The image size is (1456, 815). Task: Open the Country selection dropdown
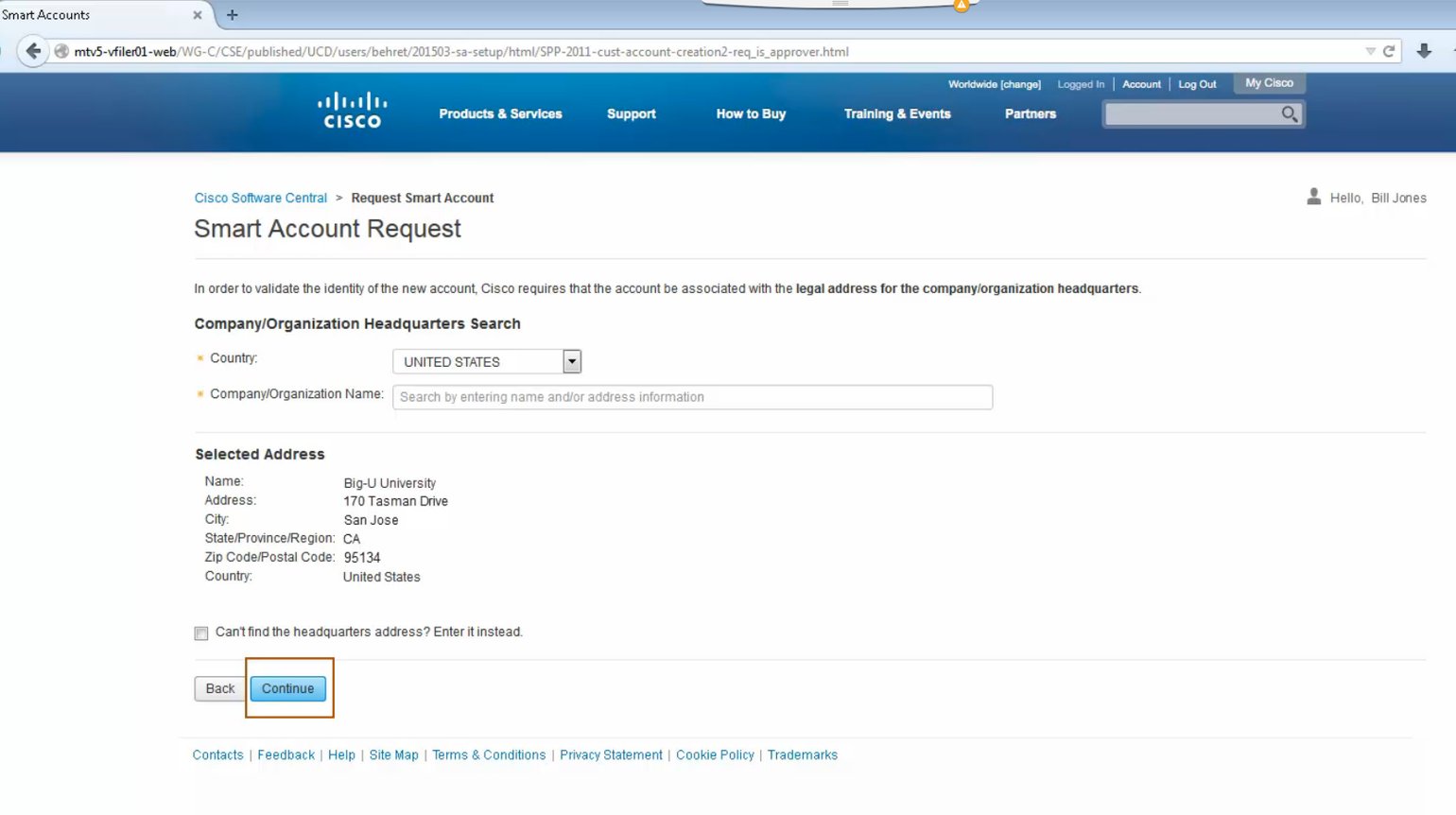pyautogui.click(x=571, y=360)
